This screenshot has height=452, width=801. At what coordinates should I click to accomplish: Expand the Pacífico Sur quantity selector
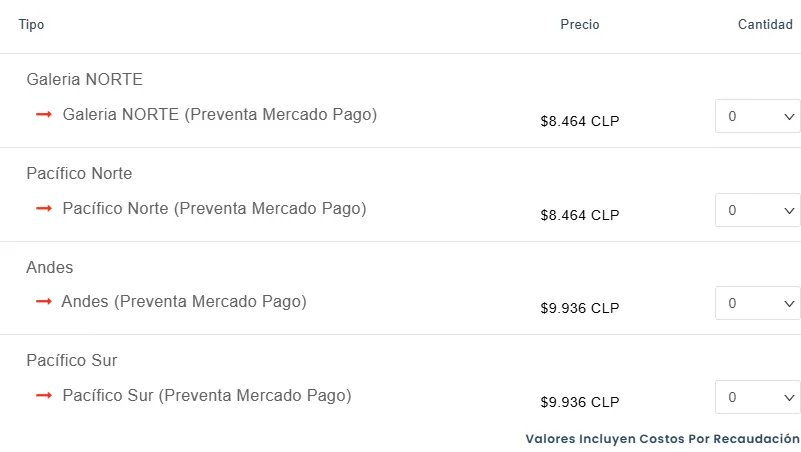[x=757, y=397]
